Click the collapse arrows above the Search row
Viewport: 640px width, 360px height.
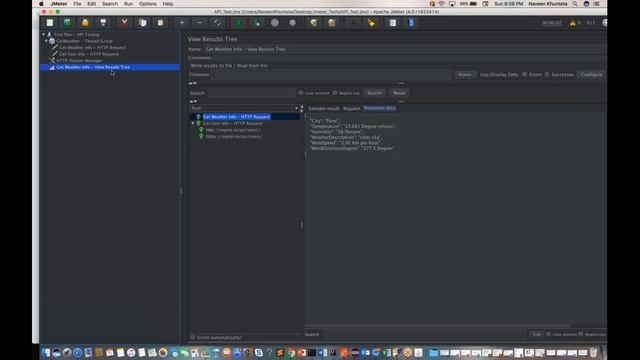tap(192, 83)
